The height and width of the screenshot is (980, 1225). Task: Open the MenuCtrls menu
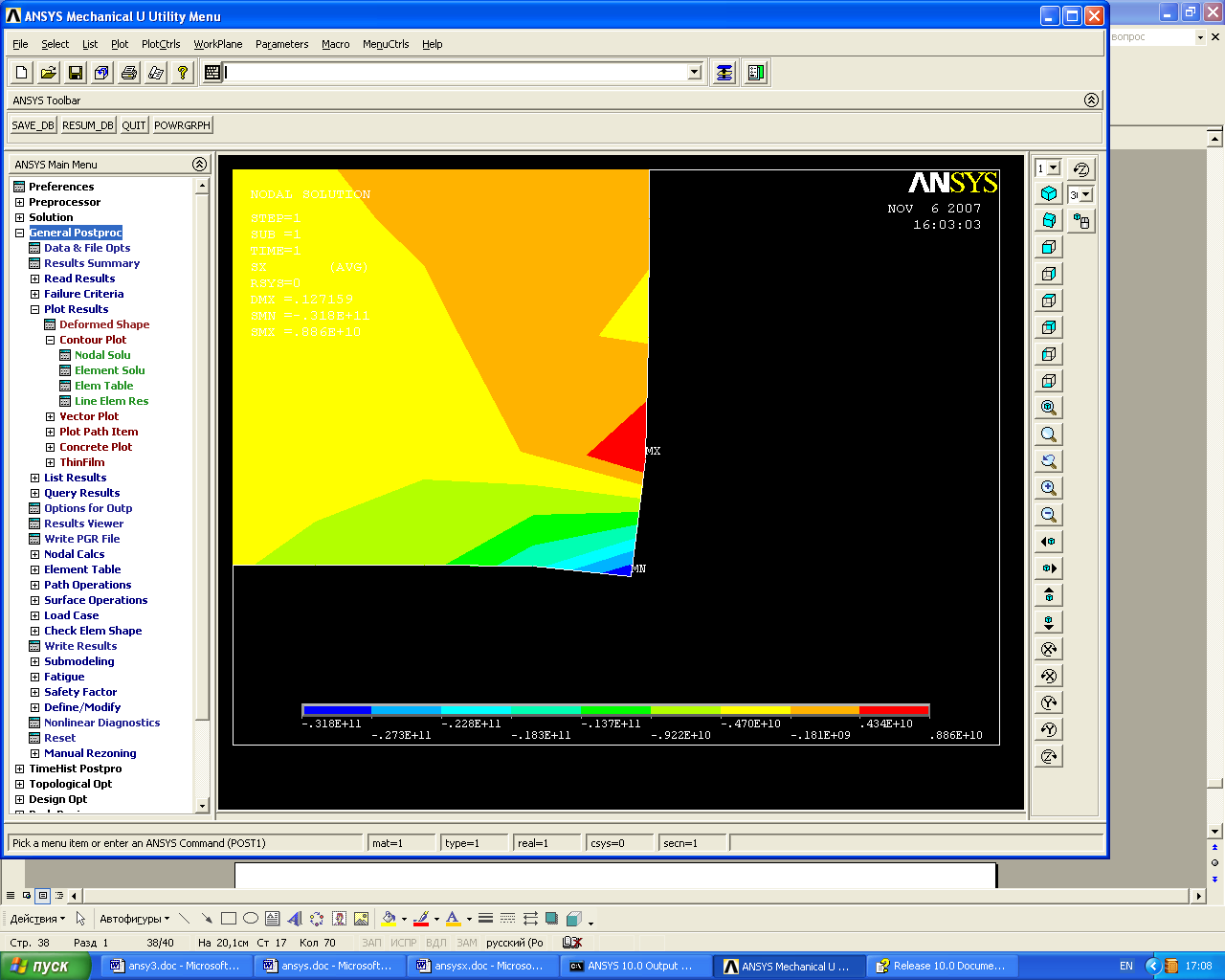coord(386,44)
